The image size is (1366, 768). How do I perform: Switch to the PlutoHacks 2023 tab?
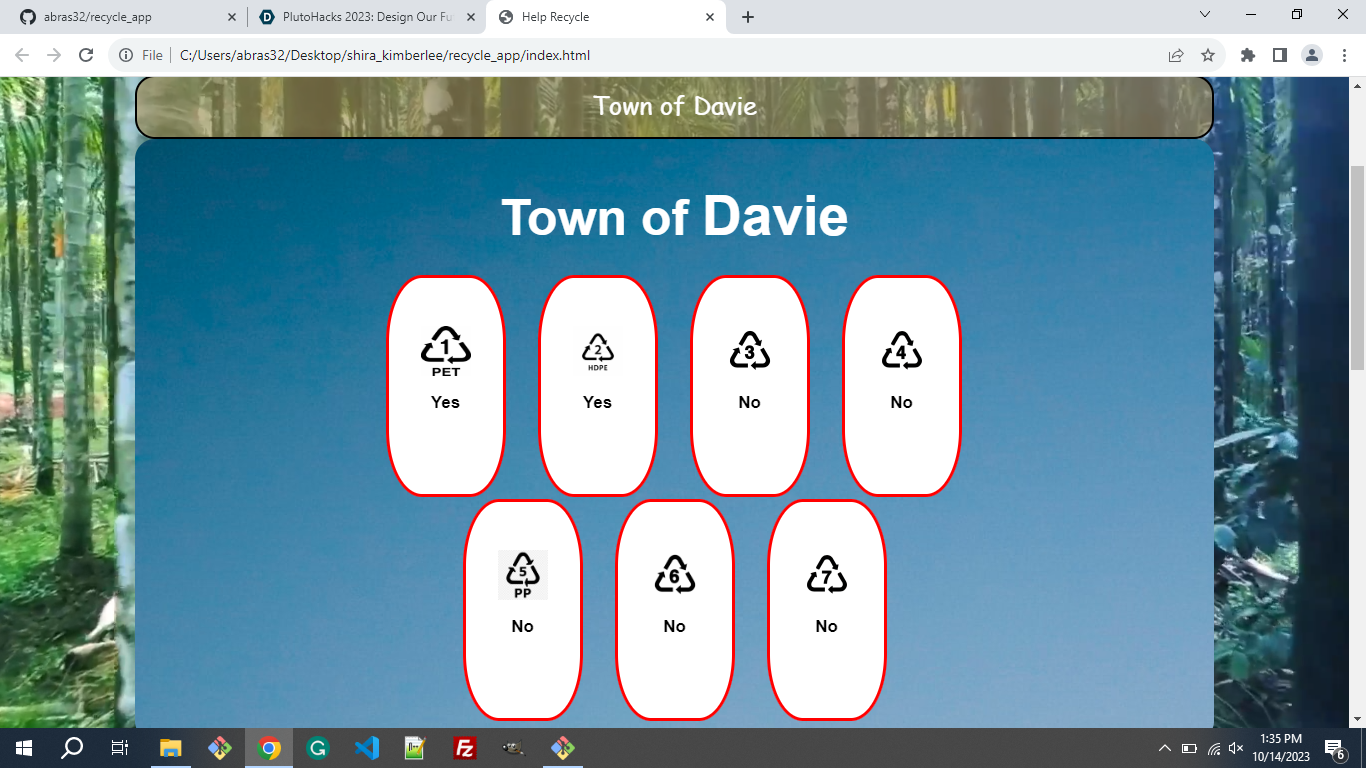click(368, 17)
